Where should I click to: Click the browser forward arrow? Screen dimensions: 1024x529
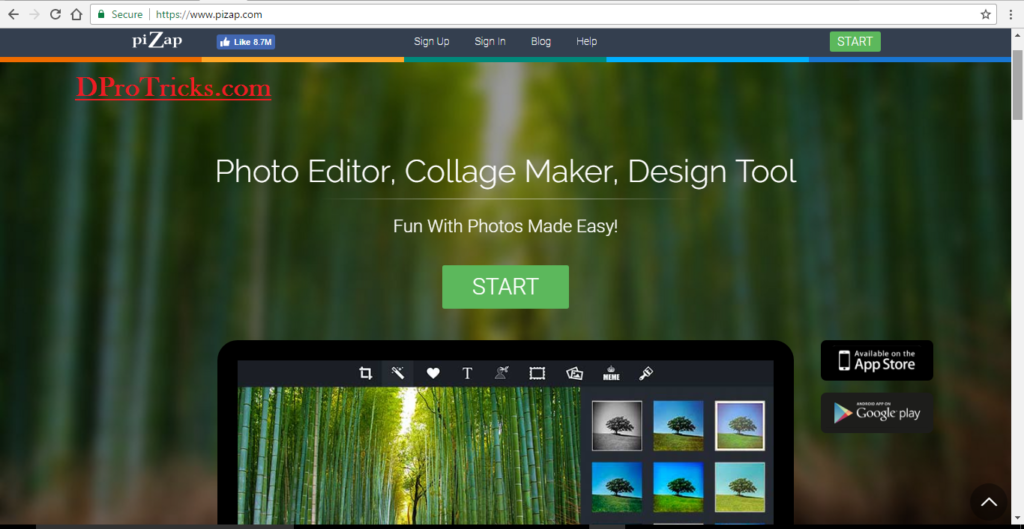pos(34,14)
